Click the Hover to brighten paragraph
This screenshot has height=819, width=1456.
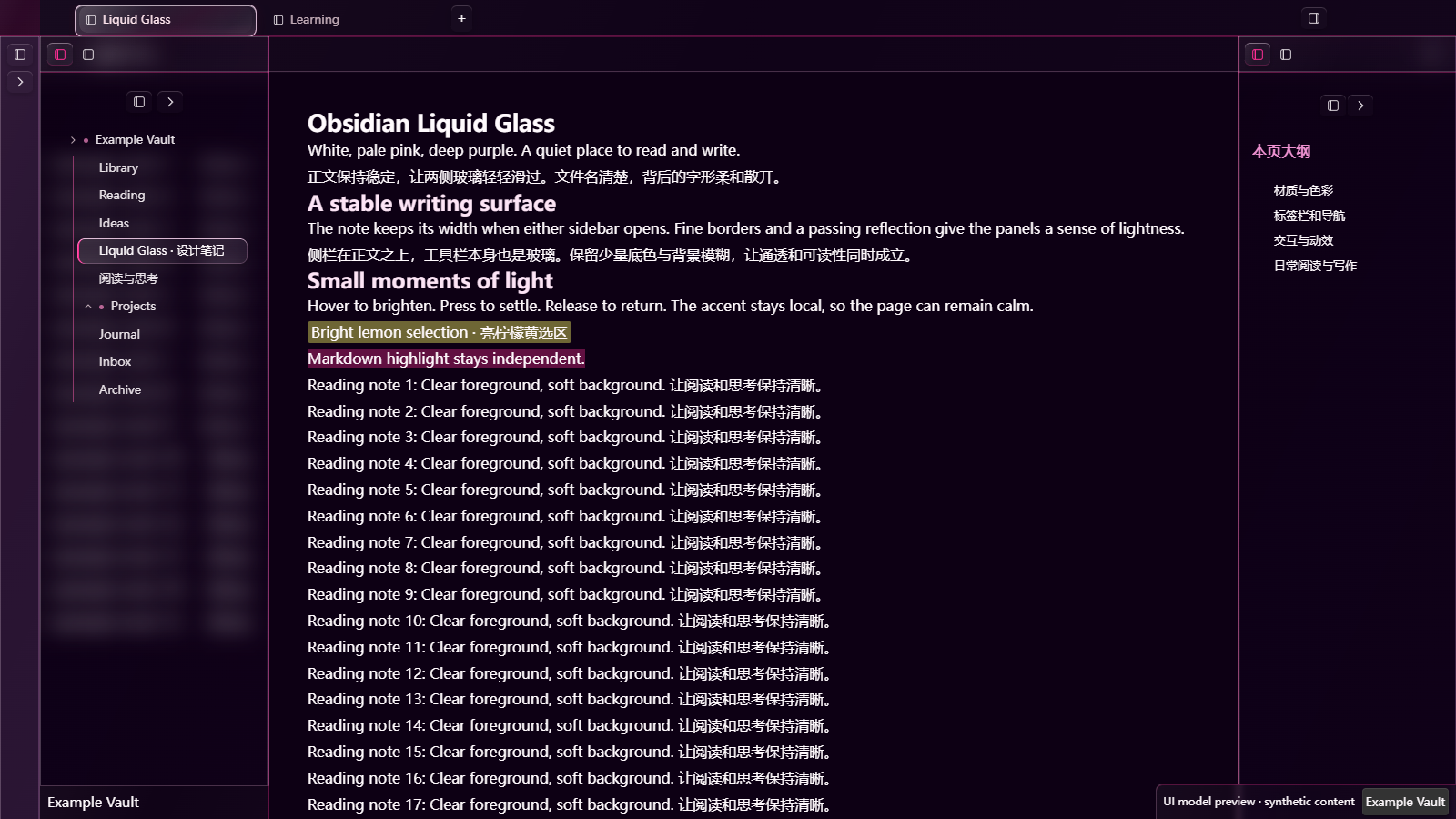(671, 306)
